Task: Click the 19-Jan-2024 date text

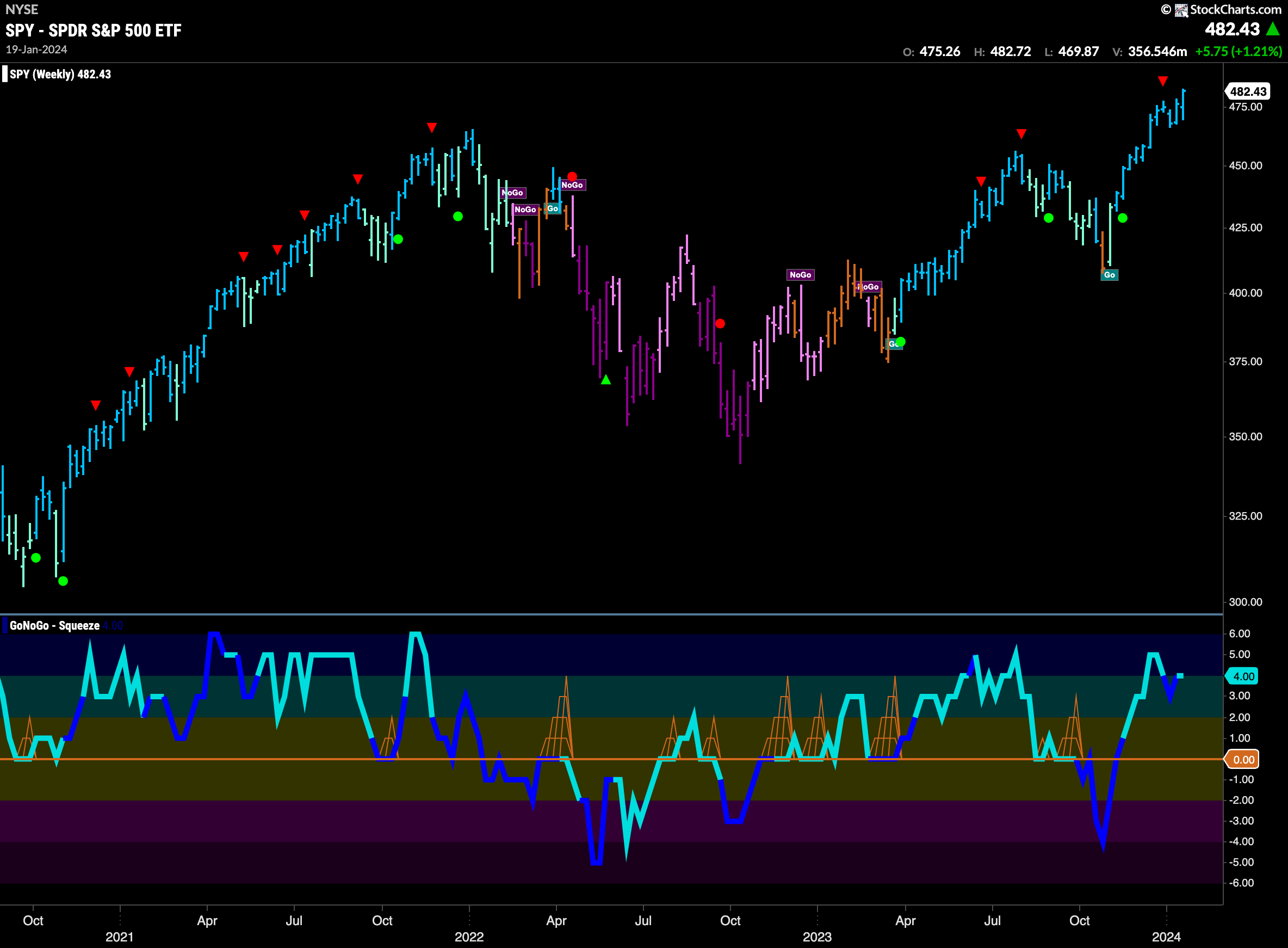Action: (36, 50)
